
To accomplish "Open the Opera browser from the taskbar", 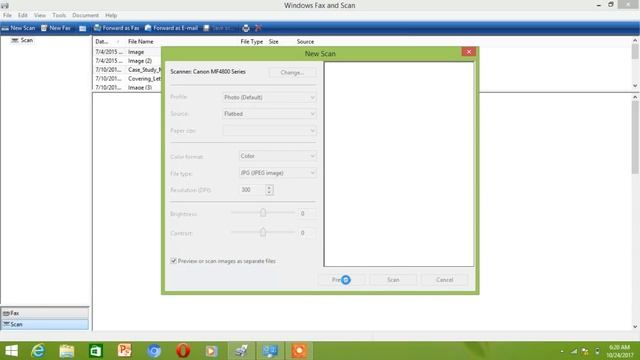I will (x=183, y=351).
